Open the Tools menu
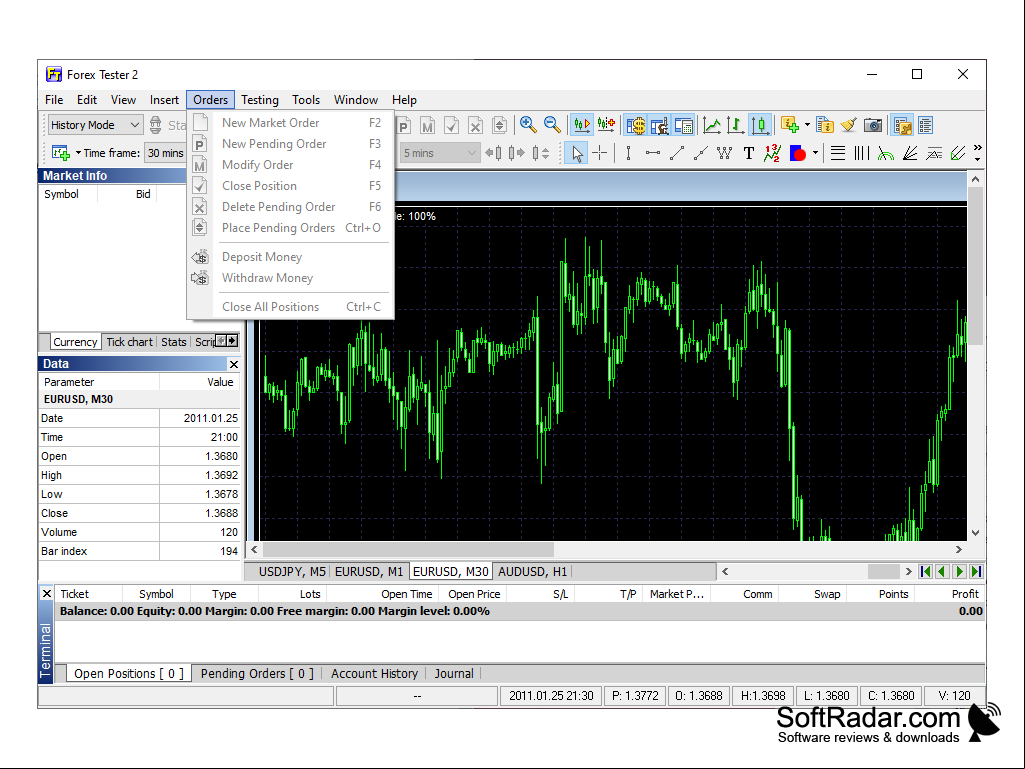This screenshot has height=769, width=1025. 306,100
